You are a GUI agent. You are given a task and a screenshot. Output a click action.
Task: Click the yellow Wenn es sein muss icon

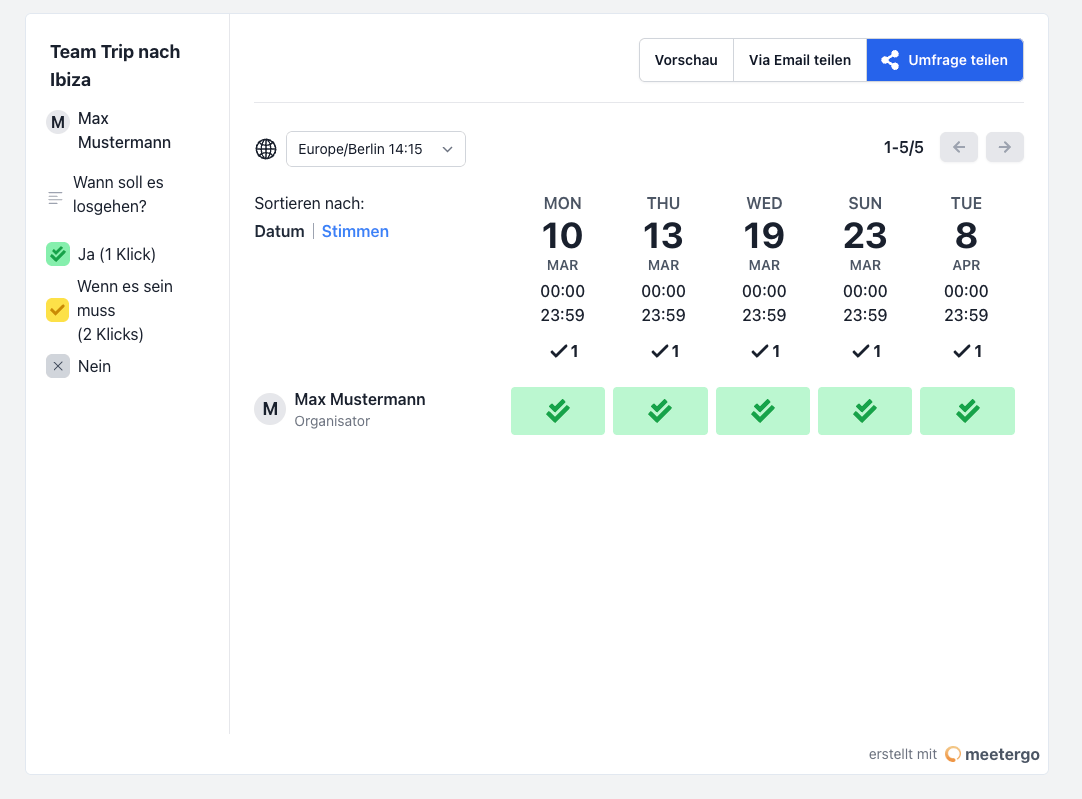[x=57, y=310]
